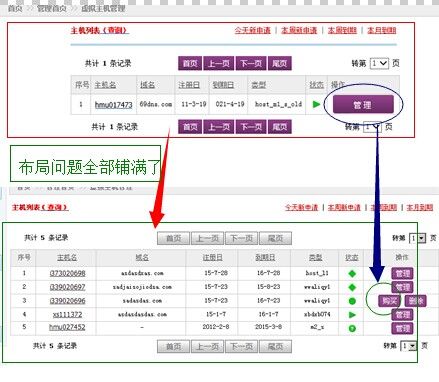439x382 pixels.
Task: Click green diamond status icon in row 2
Action: tap(352, 287)
